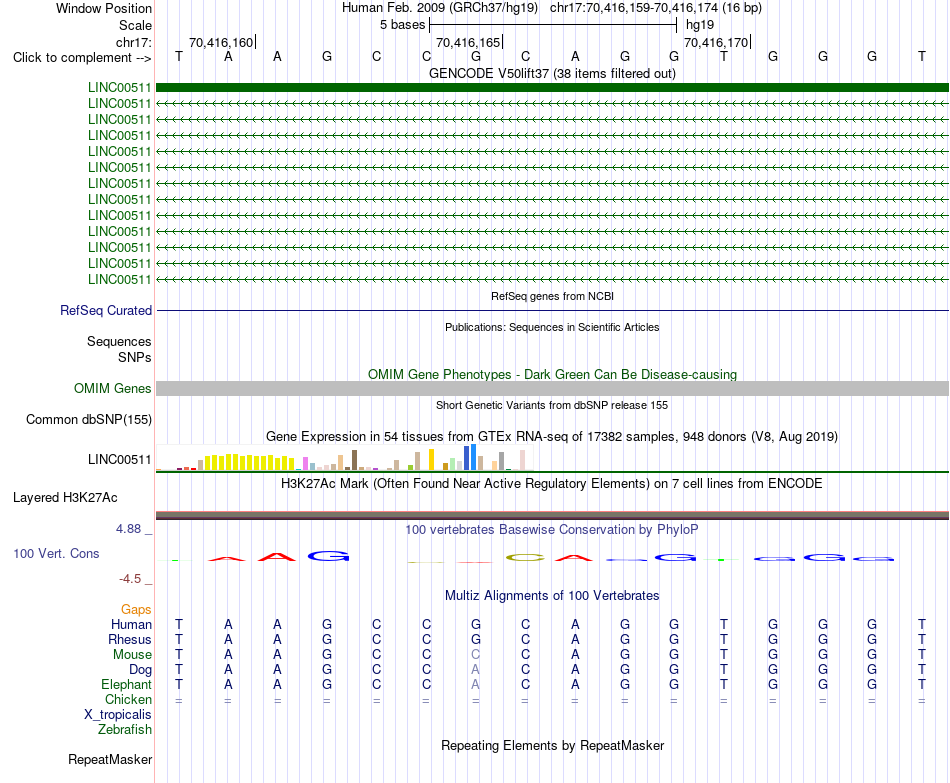Click the Common dbSNP(155) label
The height and width of the screenshot is (783, 950).
pyautogui.click(x=88, y=419)
